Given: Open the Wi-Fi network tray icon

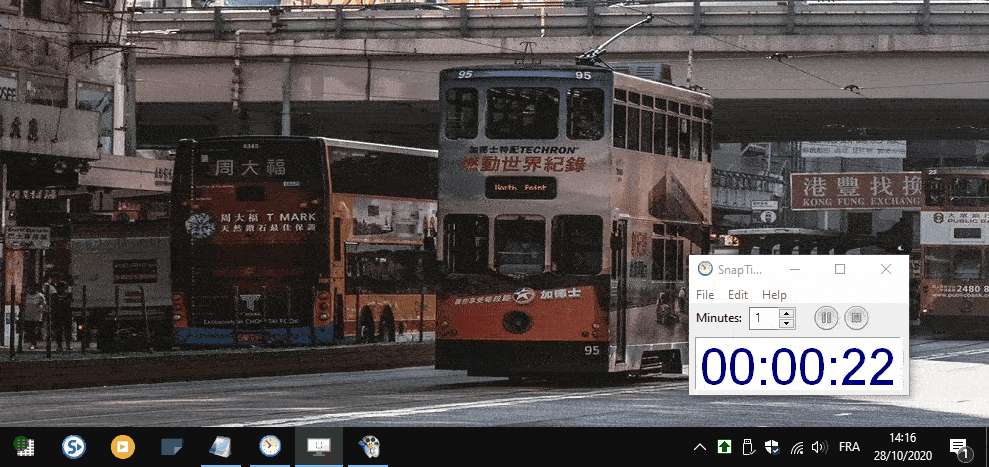Looking at the screenshot, I should click(797, 448).
